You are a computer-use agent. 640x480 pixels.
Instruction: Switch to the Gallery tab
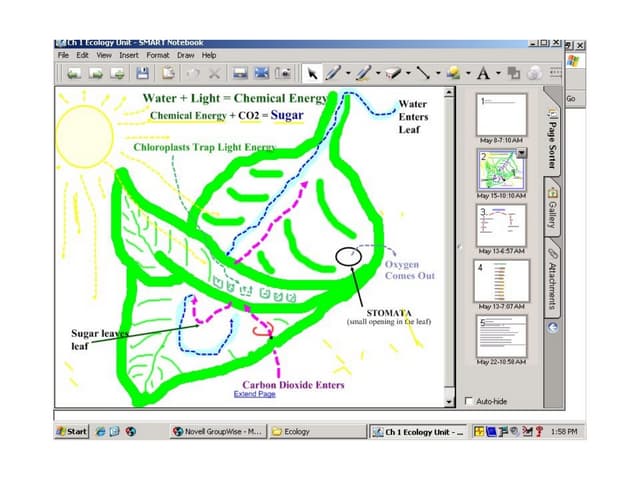coord(552,209)
